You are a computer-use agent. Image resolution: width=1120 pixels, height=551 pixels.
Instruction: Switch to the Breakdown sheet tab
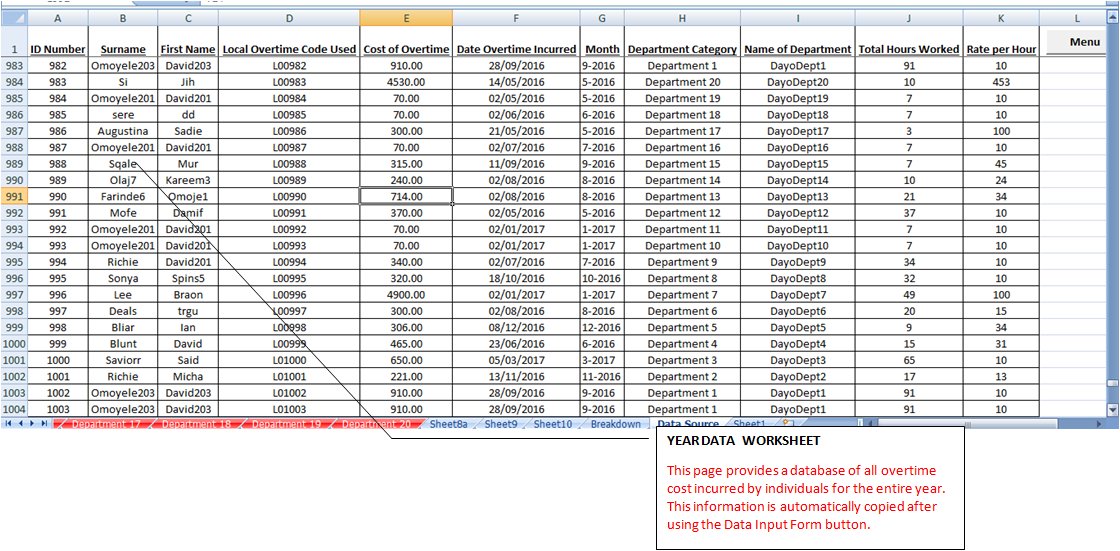point(615,424)
